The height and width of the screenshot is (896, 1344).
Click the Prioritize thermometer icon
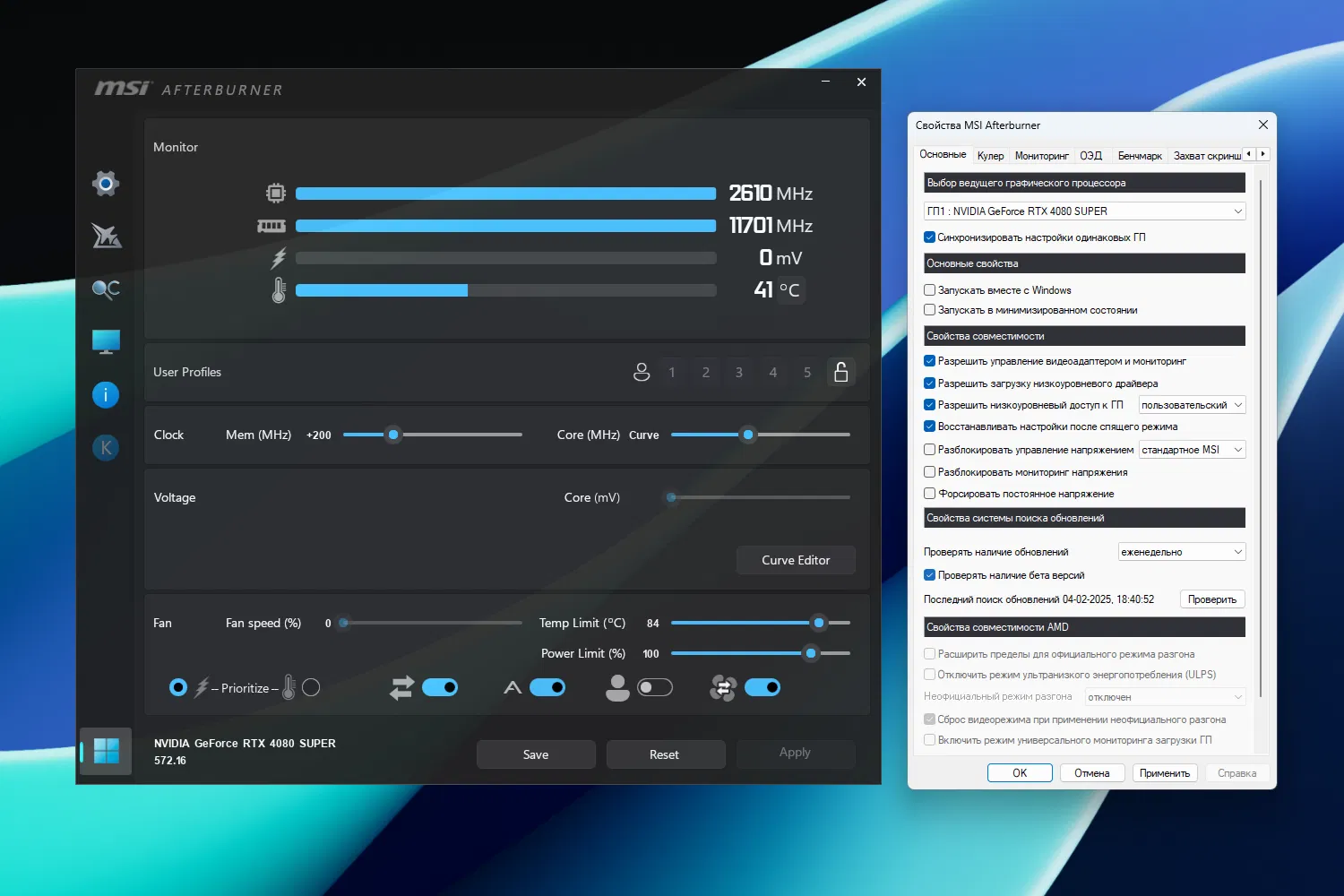click(x=289, y=687)
